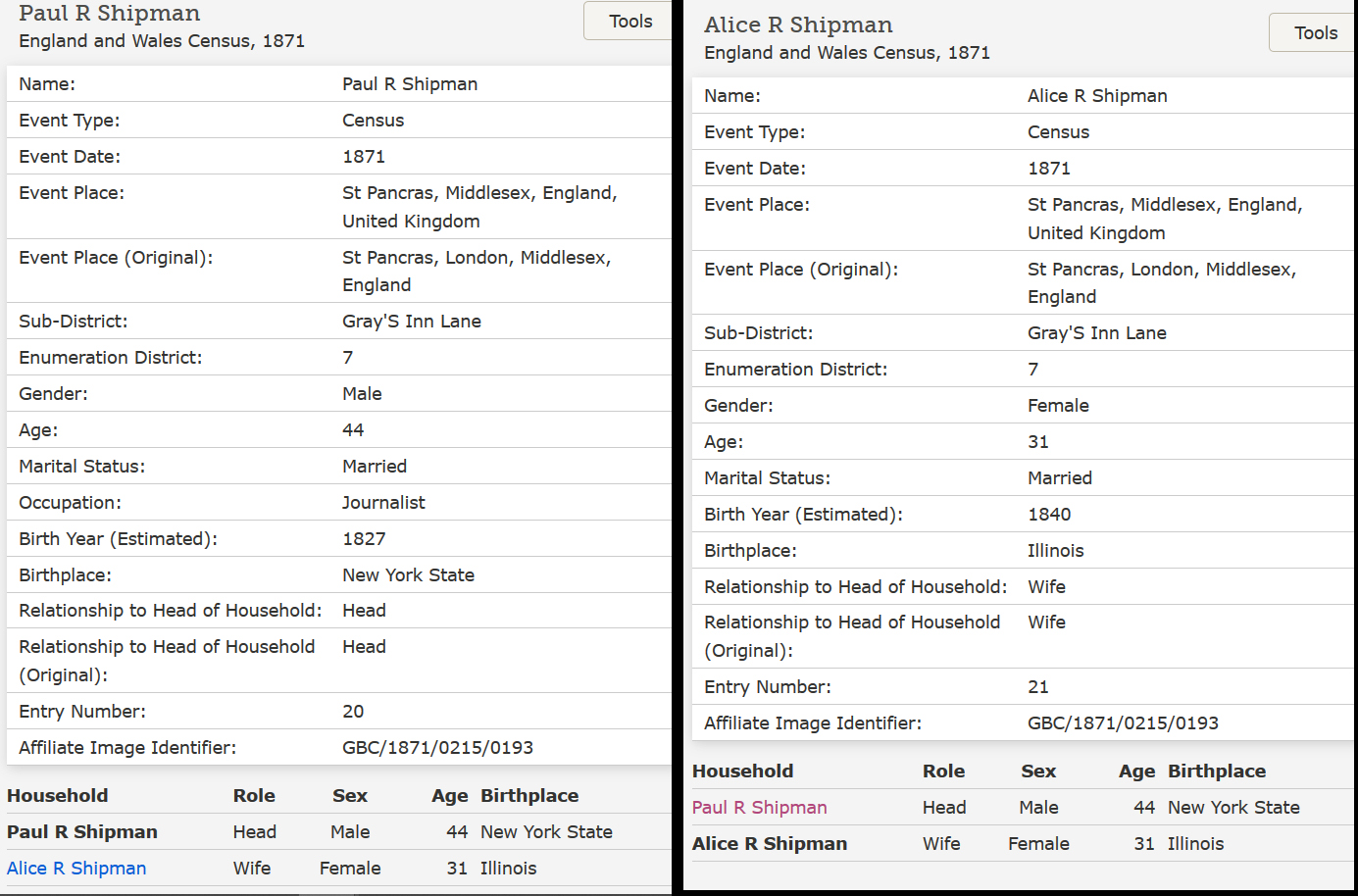Open Tools dropdown in Paul R Shipman record
This screenshot has height=896, width=1358.
(629, 22)
